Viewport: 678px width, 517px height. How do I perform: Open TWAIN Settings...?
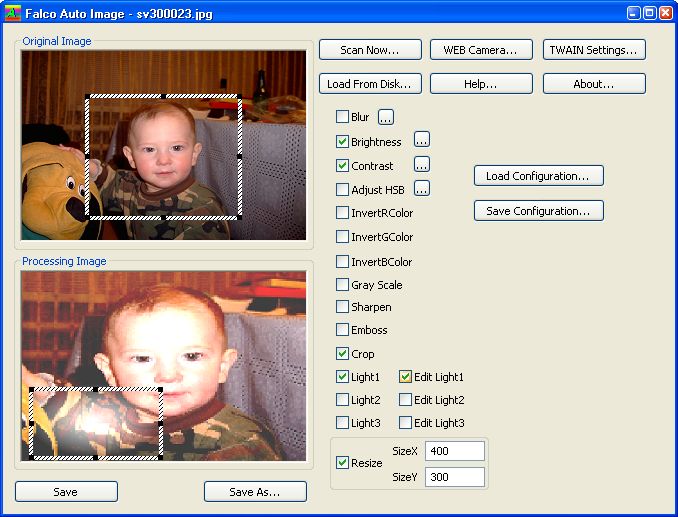click(x=594, y=50)
